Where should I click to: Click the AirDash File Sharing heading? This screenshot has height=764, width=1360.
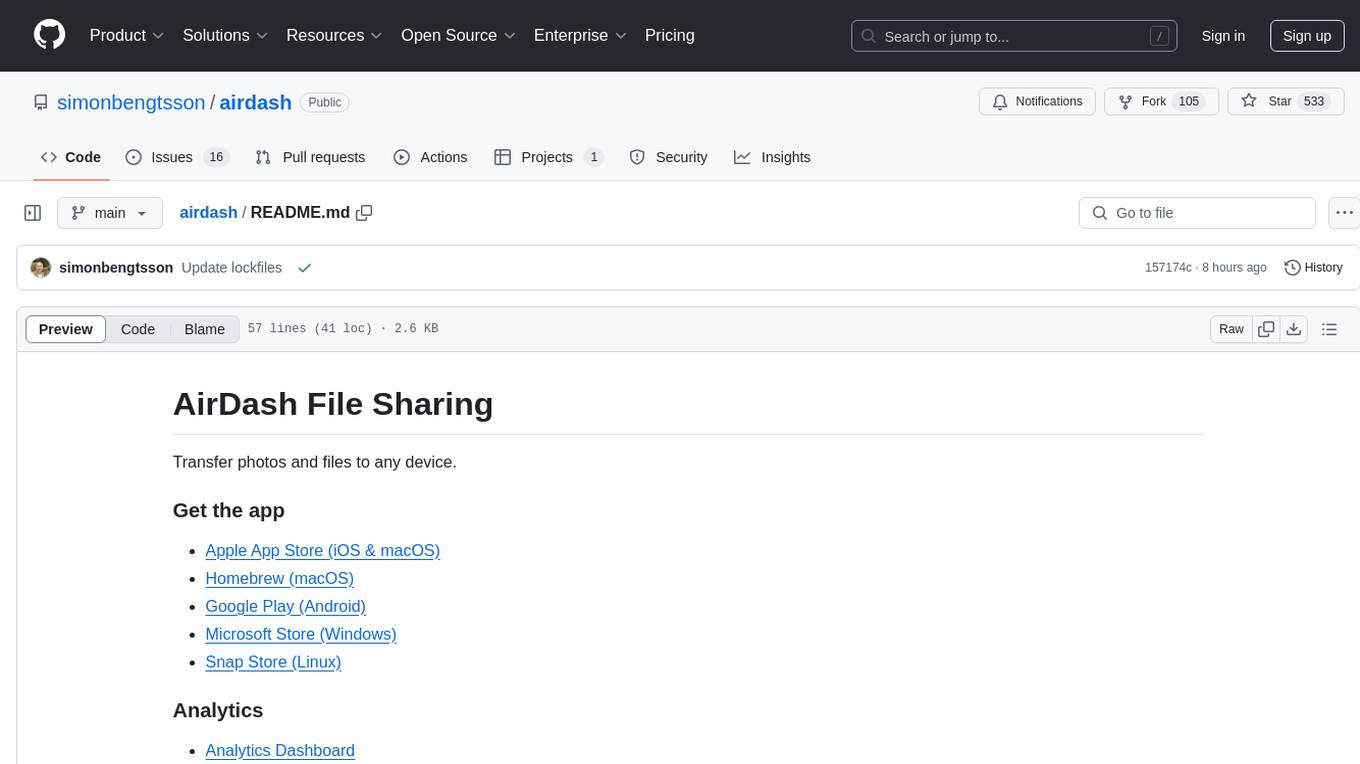tap(333, 404)
